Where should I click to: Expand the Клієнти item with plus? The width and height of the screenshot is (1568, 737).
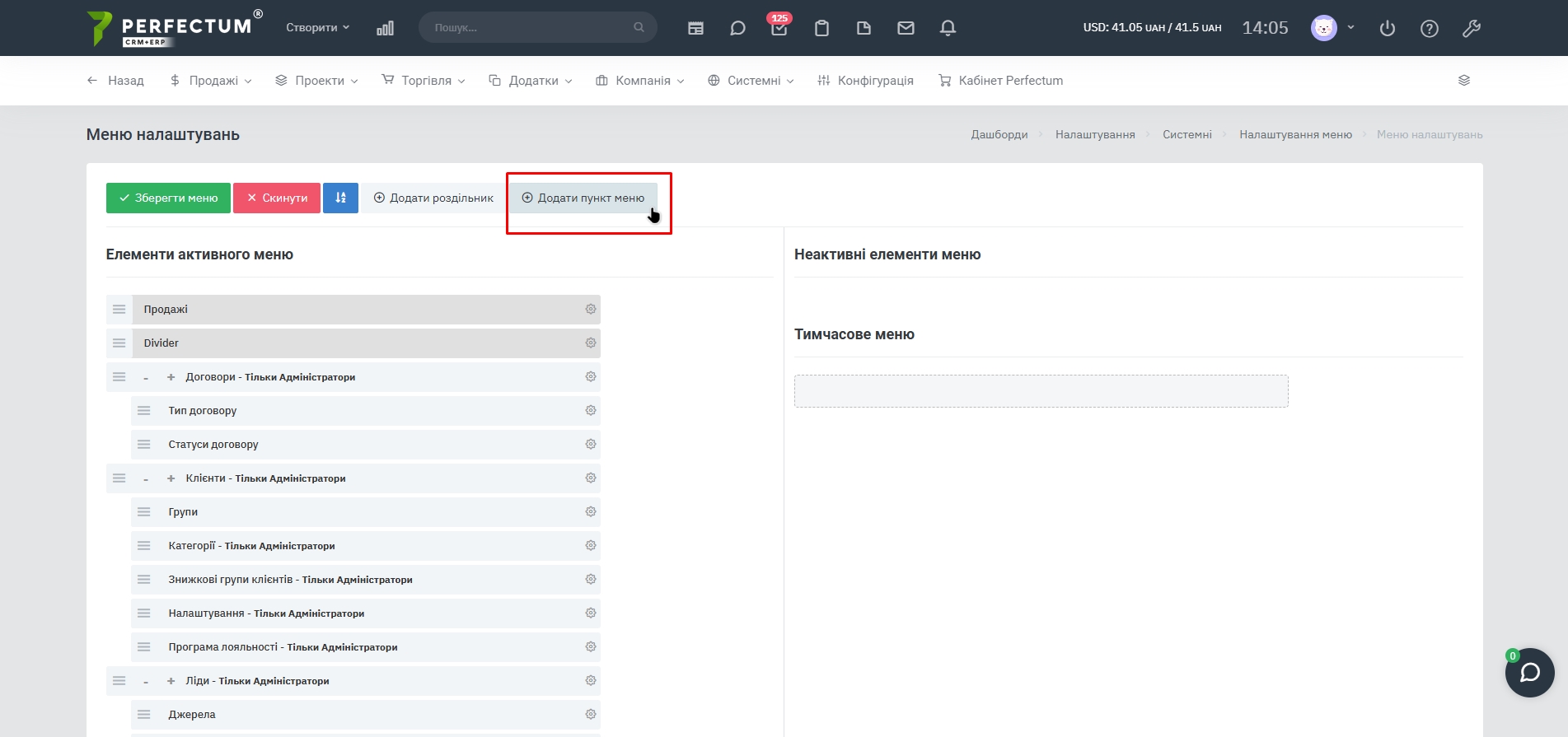tap(171, 478)
